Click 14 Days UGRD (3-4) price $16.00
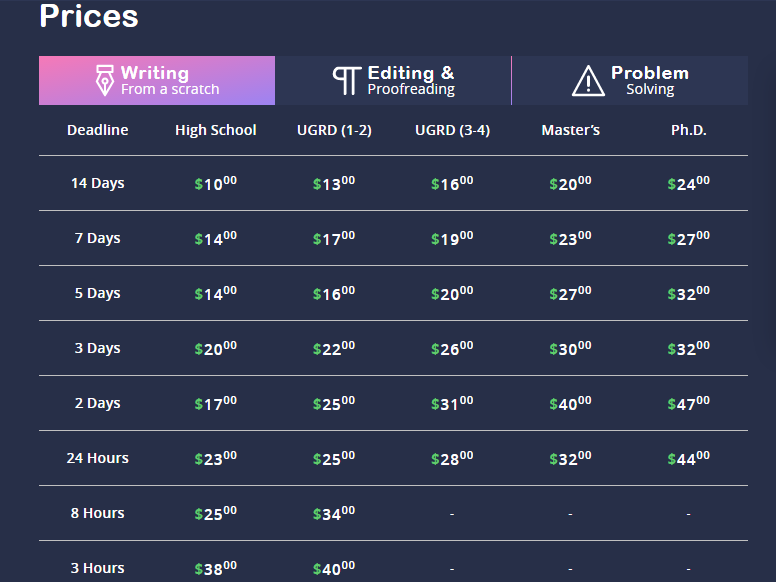This screenshot has width=776, height=582. [452, 183]
